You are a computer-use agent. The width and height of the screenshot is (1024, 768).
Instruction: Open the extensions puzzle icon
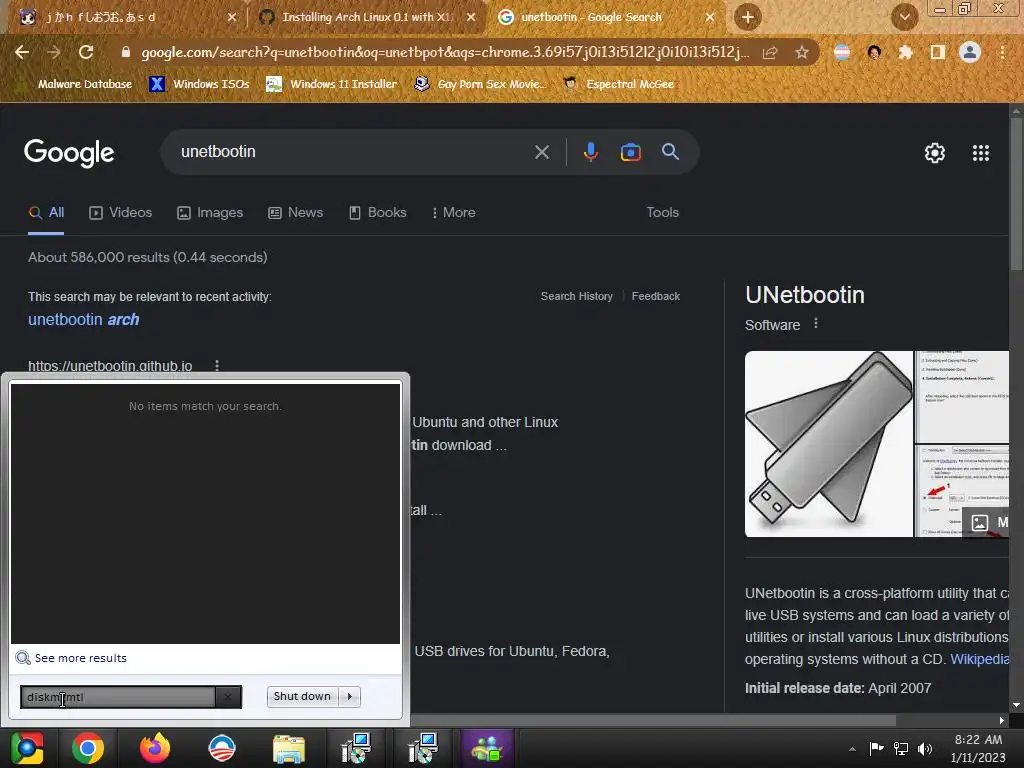(x=905, y=52)
